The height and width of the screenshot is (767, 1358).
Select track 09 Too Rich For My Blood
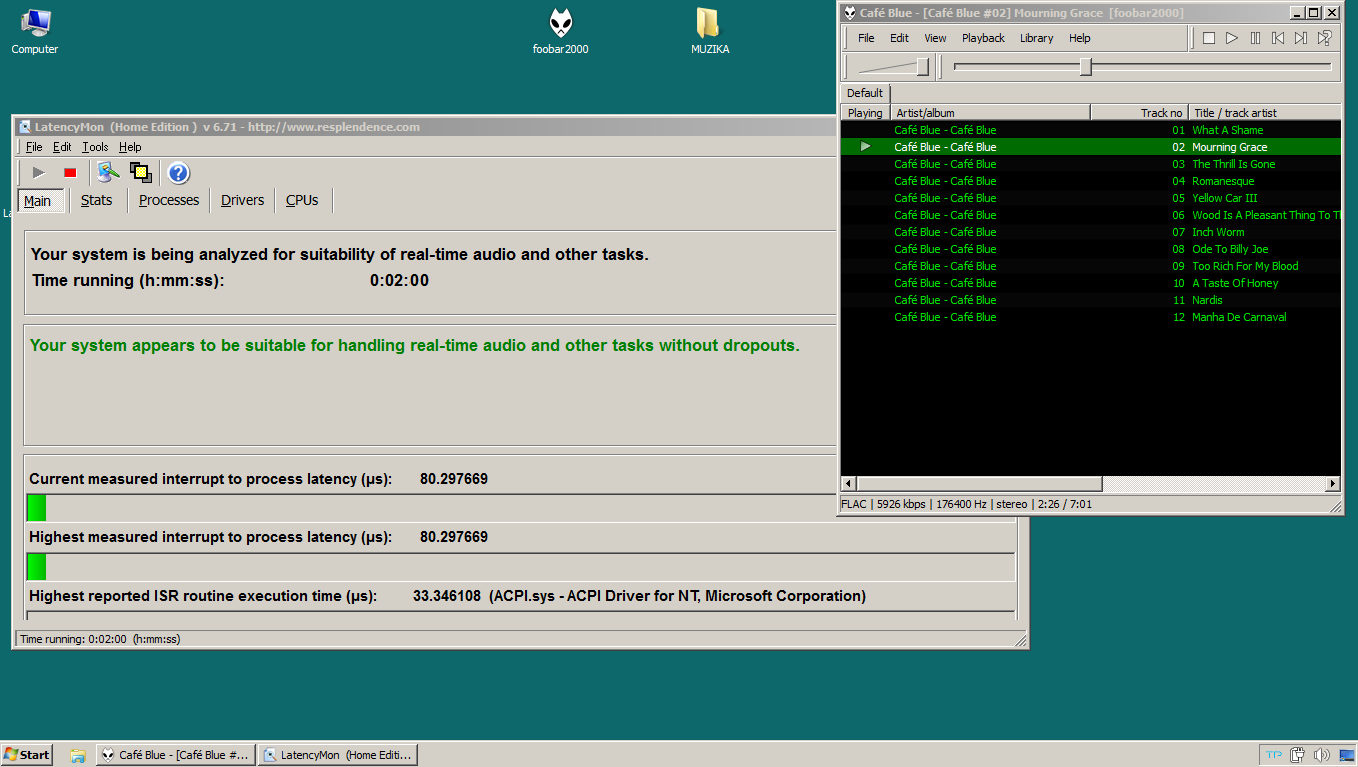[1090, 266]
